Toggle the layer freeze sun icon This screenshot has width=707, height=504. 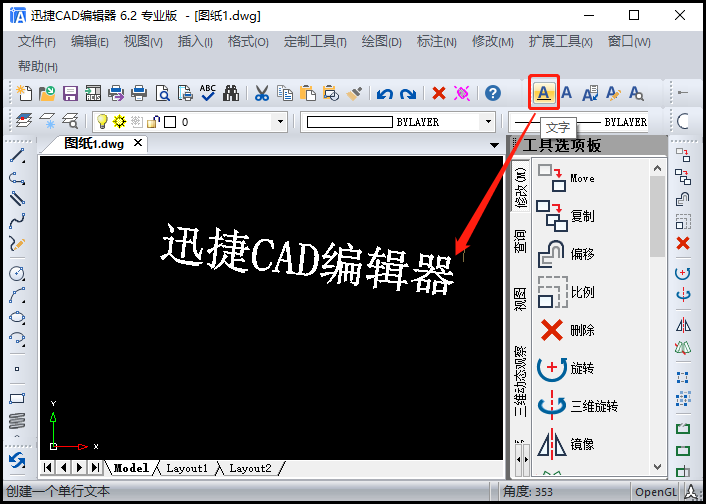[x=119, y=122]
